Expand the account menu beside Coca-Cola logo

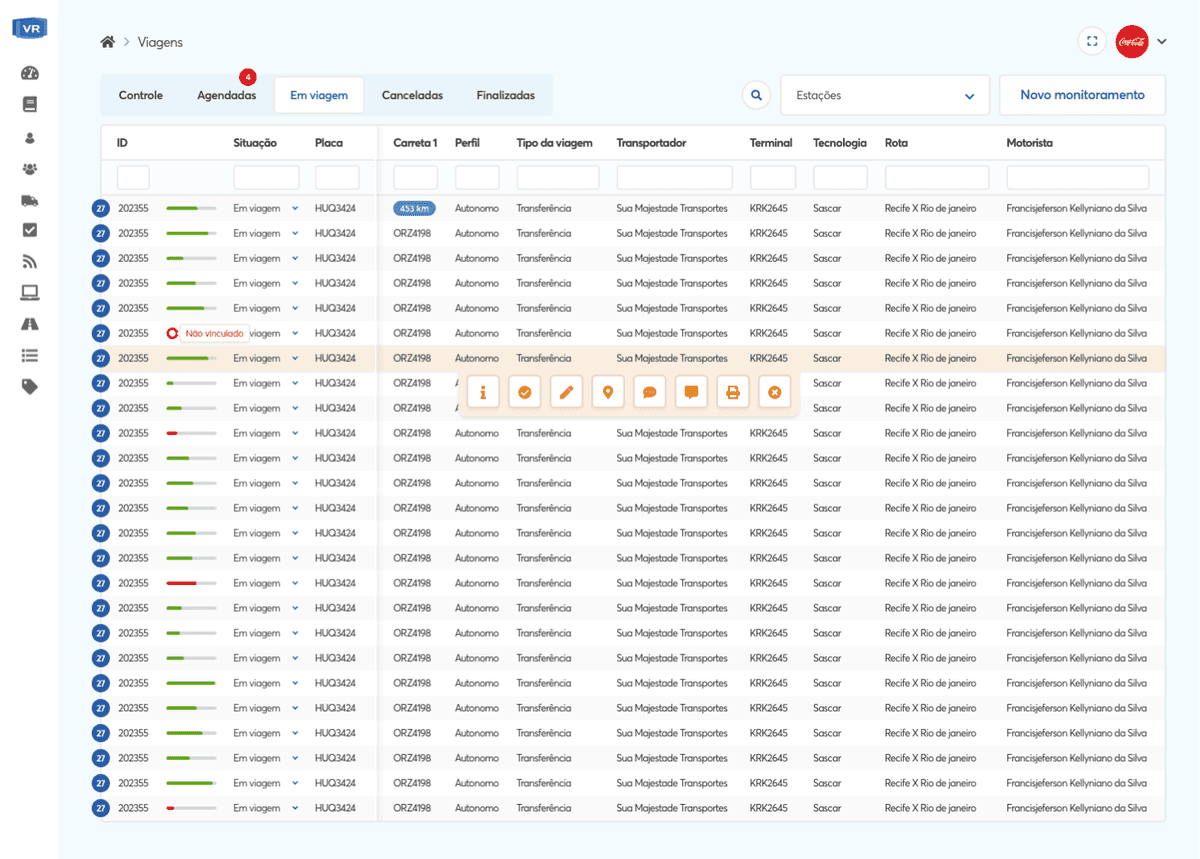pyautogui.click(x=1162, y=42)
